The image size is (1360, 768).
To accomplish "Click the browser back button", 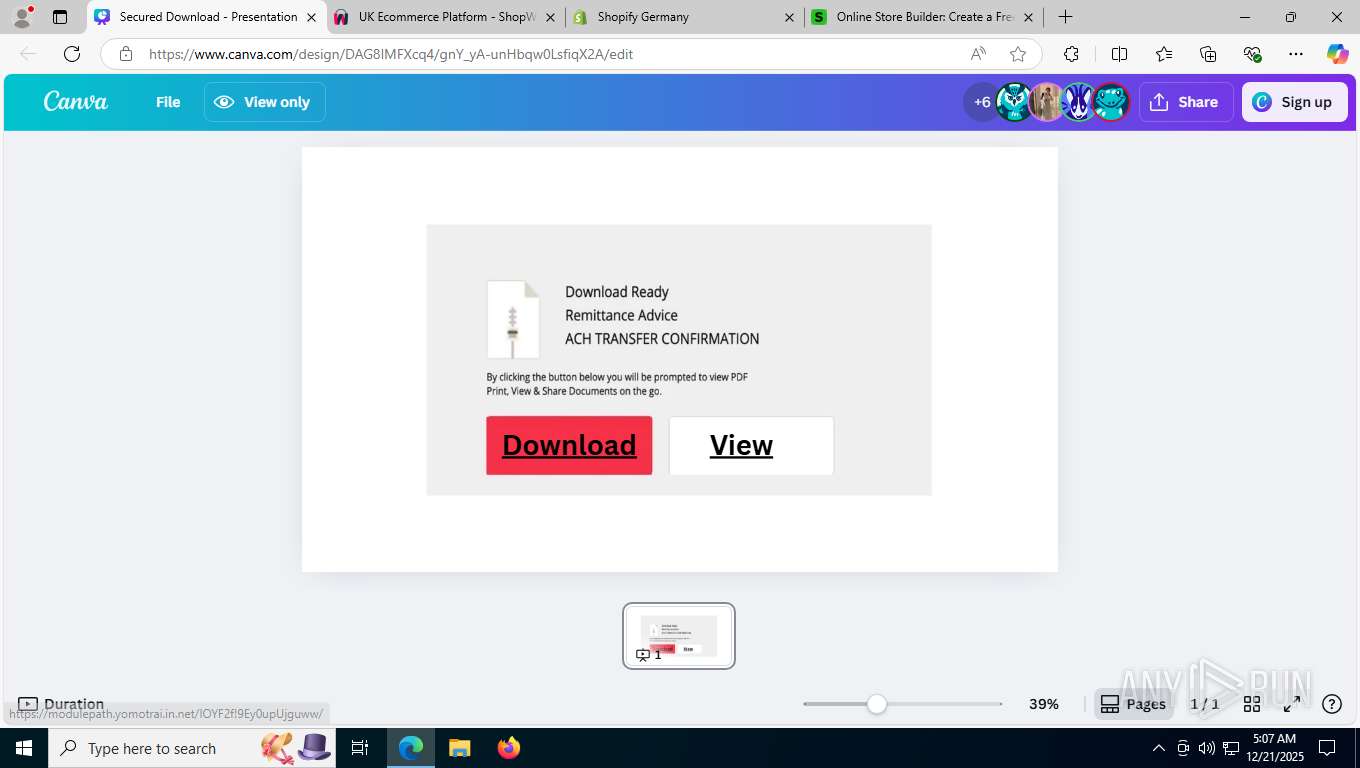I will point(28,54).
